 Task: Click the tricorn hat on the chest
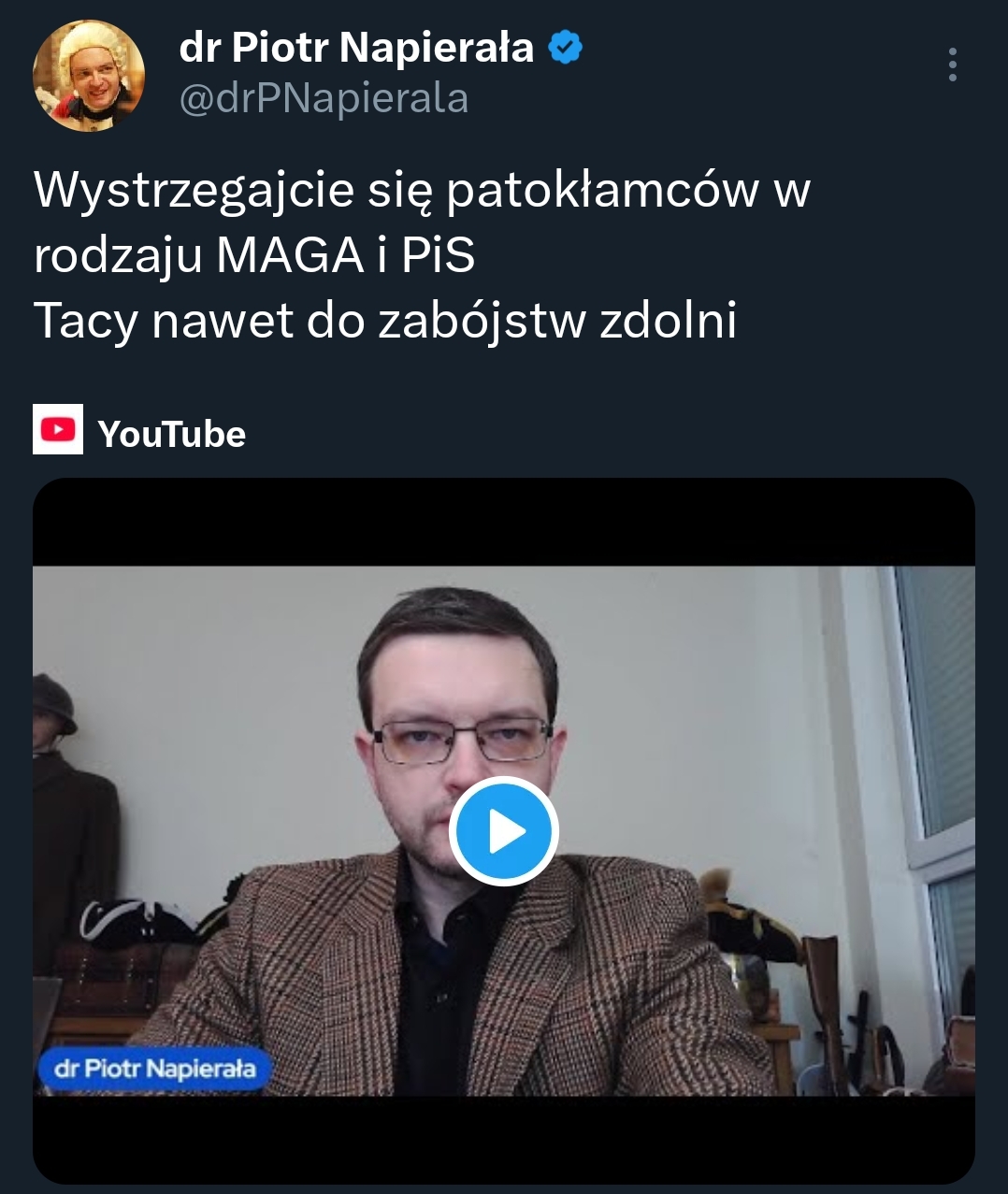(x=140, y=921)
